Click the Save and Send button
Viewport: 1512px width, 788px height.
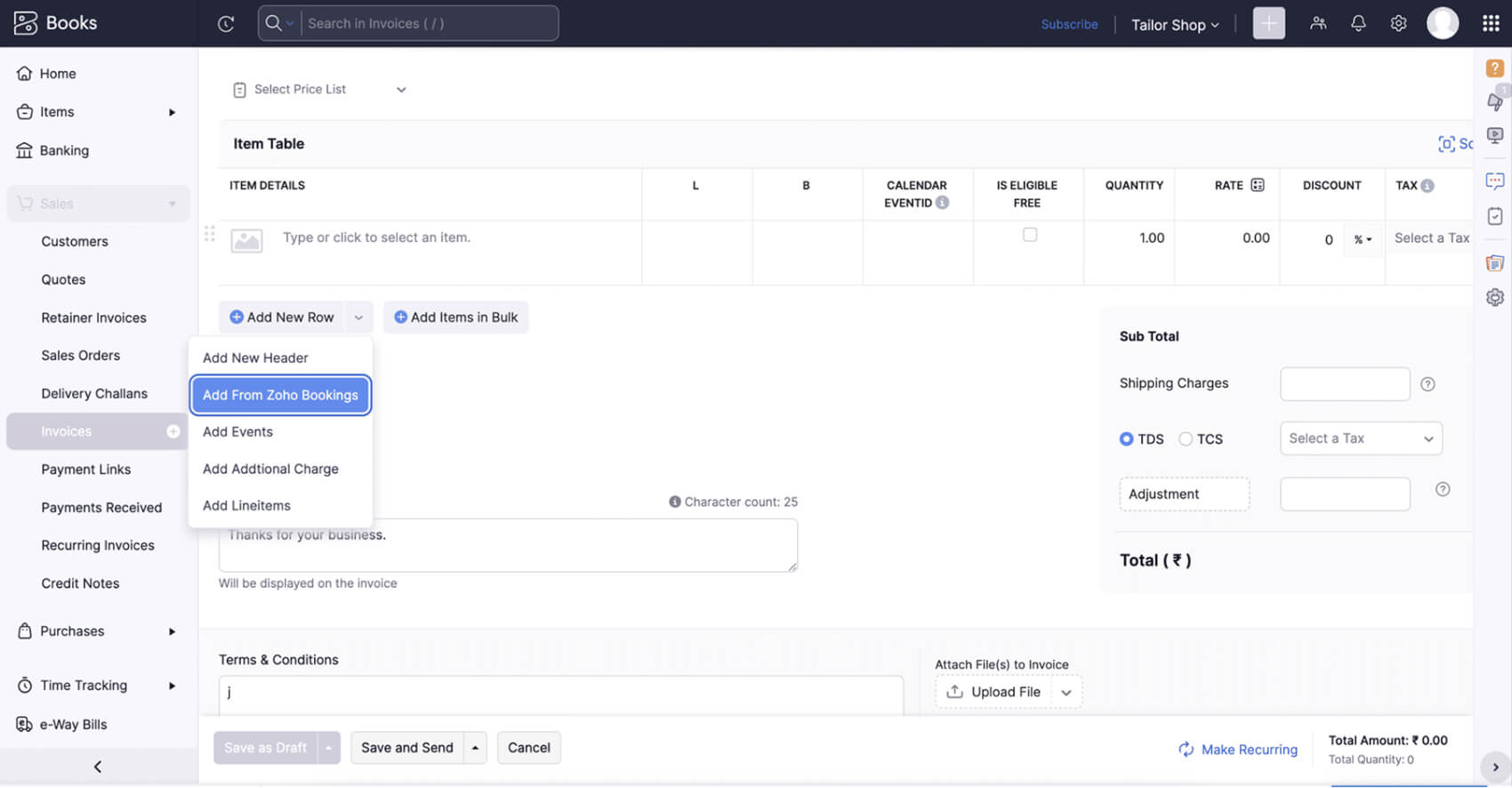tap(406, 748)
